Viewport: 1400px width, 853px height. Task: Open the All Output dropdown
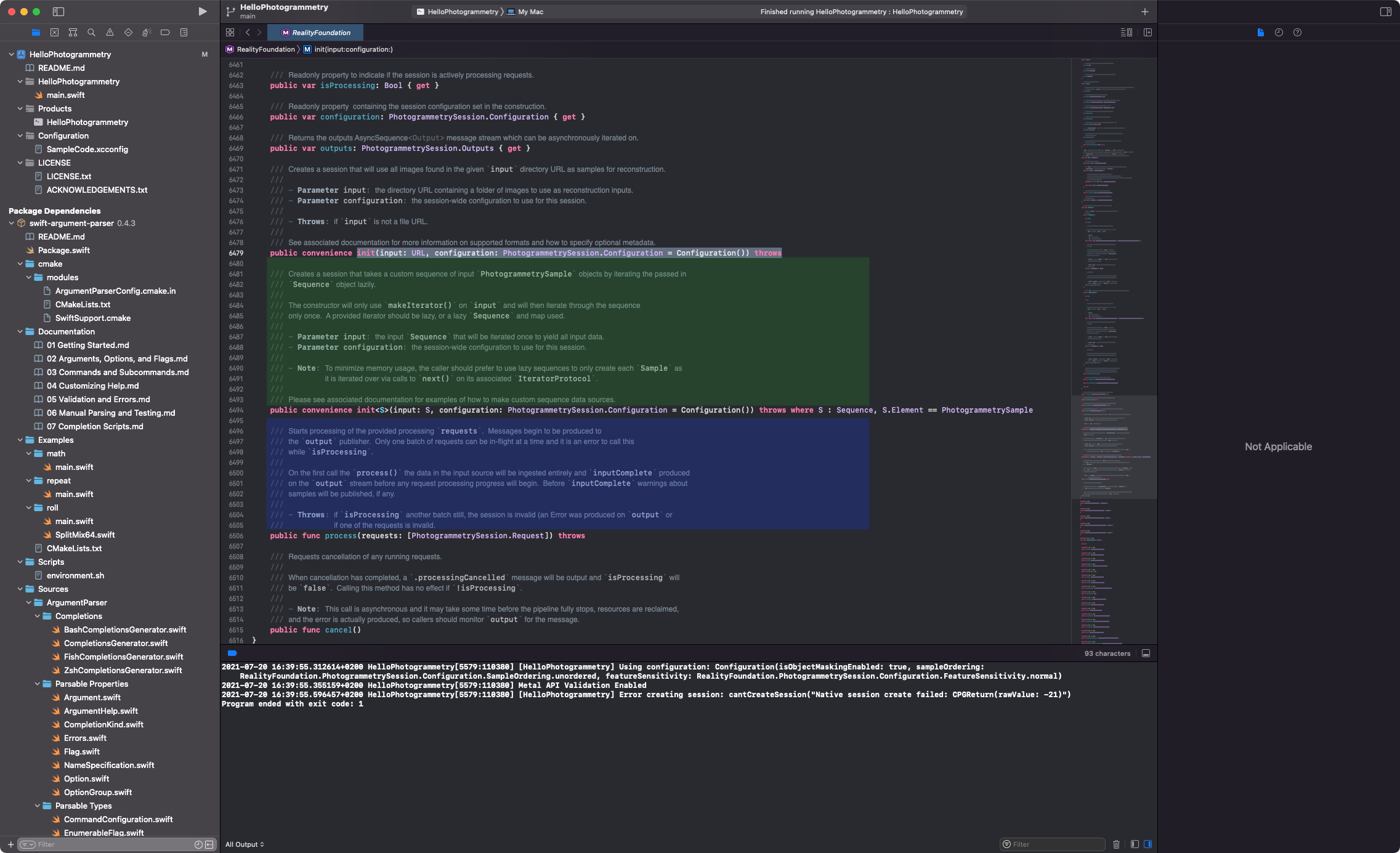click(x=245, y=844)
